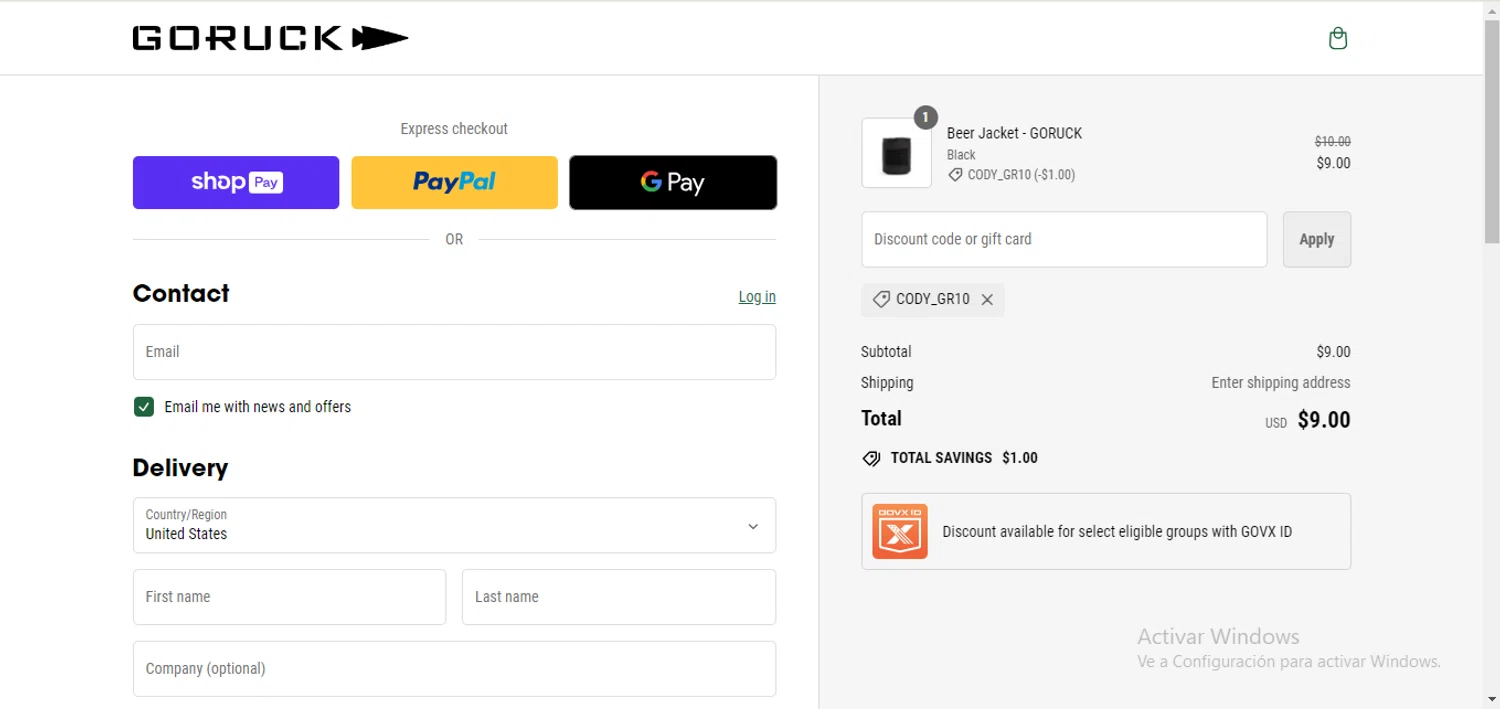Image resolution: width=1500 pixels, height=709 pixels.
Task: Click the Total Savings tag icon
Action: pos(871,458)
